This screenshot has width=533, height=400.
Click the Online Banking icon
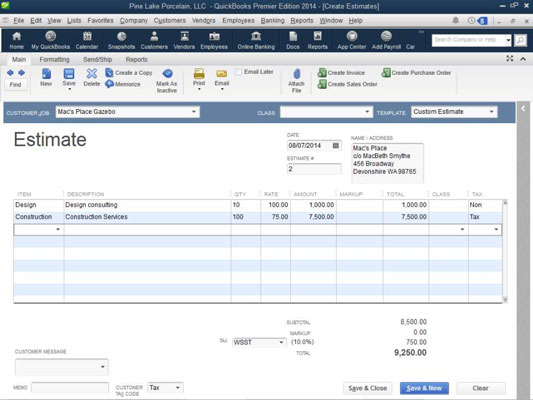256,36
